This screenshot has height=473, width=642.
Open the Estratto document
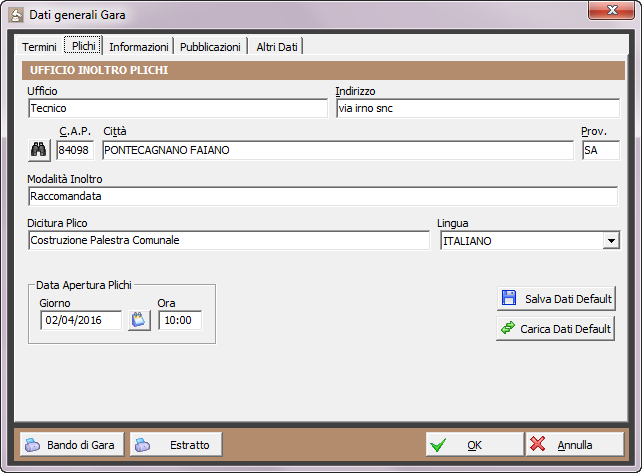(x=176, y=445)
